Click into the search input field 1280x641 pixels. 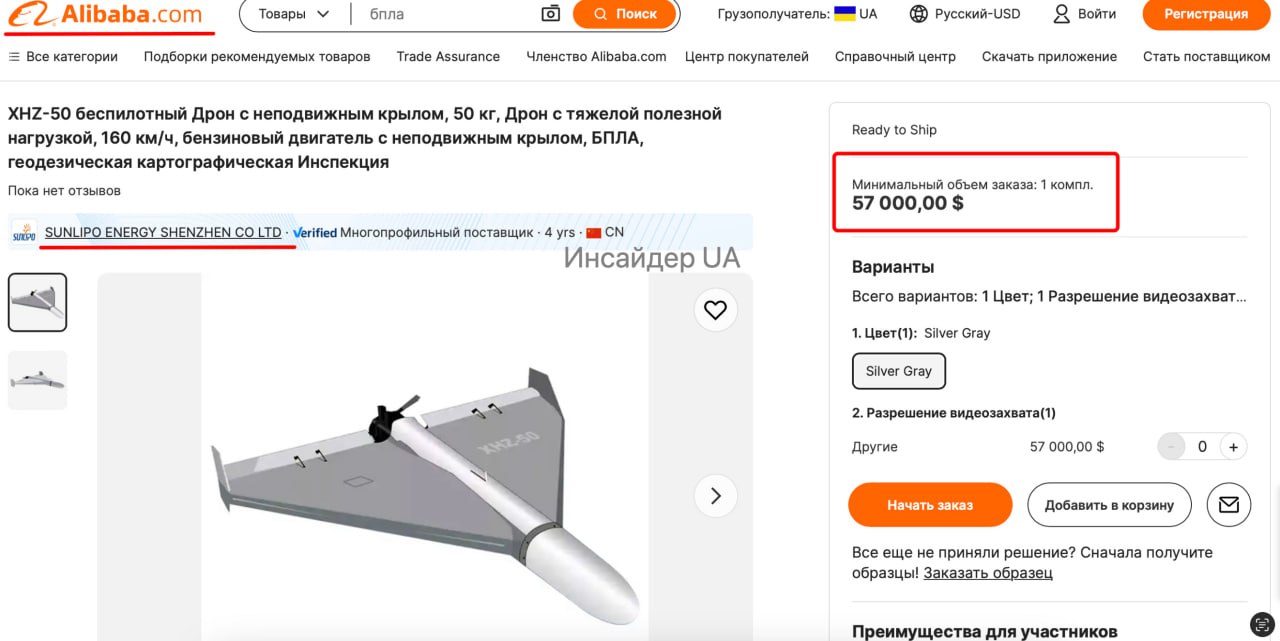[450, 14]
